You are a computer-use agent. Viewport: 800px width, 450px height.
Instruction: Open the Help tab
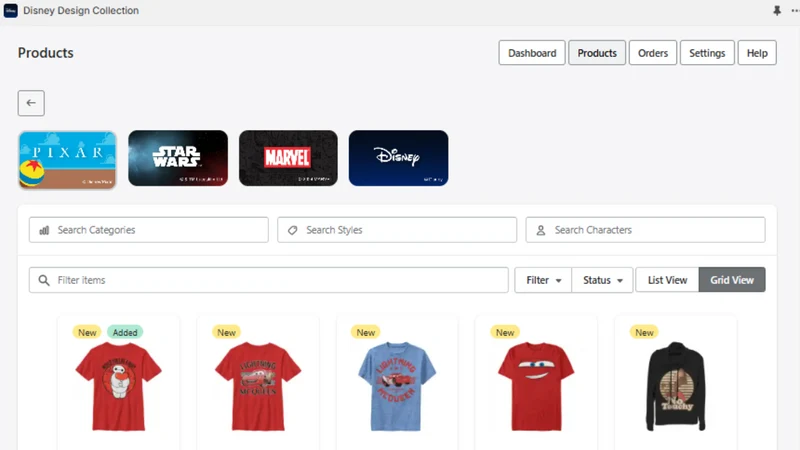(757, 53)
